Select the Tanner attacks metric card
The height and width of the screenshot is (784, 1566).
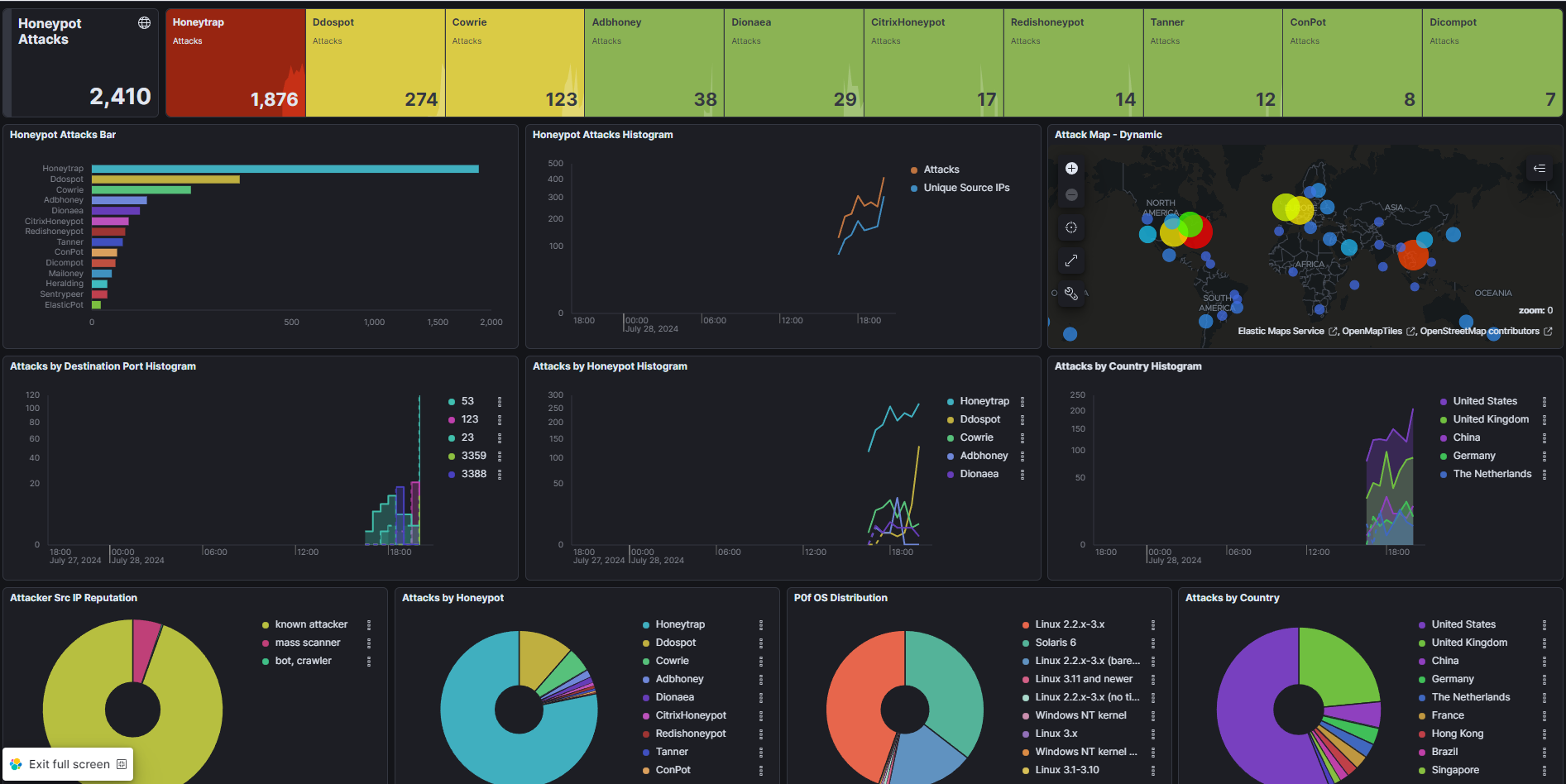(1213, 63)
